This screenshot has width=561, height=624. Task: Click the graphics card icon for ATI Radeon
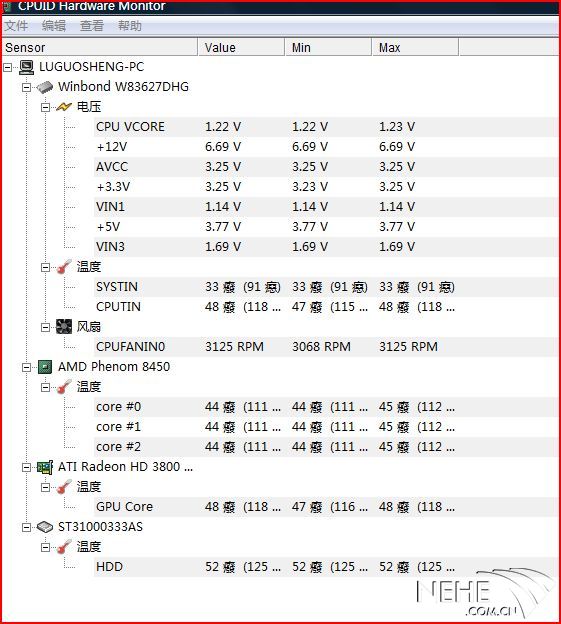[x=45, y=467]
